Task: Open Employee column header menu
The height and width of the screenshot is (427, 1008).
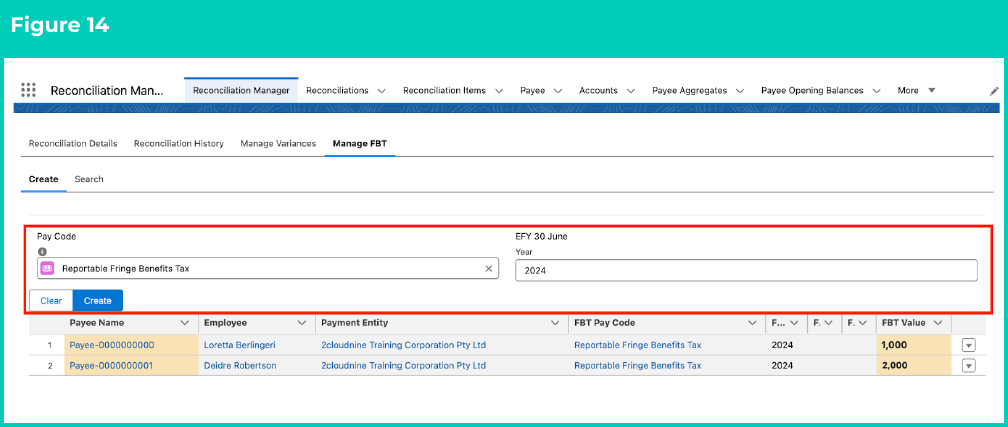Action: [302, 323]
